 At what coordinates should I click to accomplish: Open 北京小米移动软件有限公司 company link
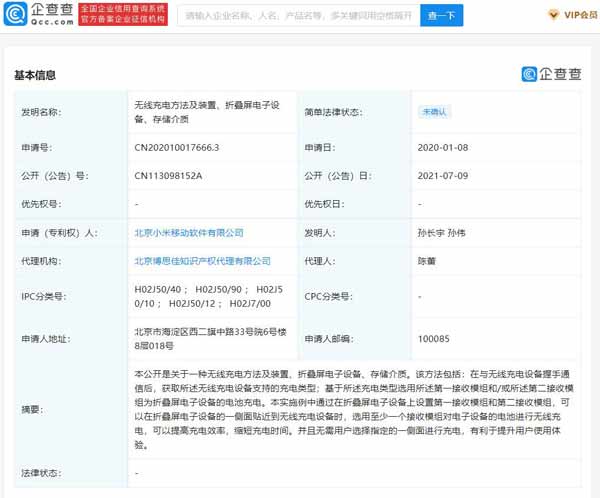(x=189, y=233)
